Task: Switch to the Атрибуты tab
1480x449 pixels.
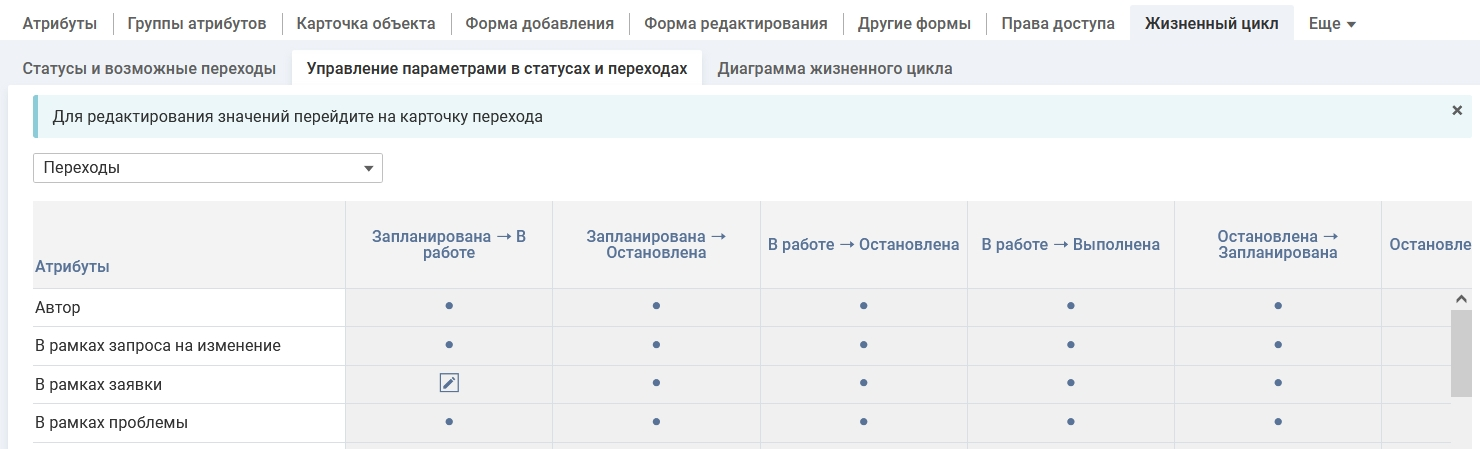Action: [x=60, y=24]
